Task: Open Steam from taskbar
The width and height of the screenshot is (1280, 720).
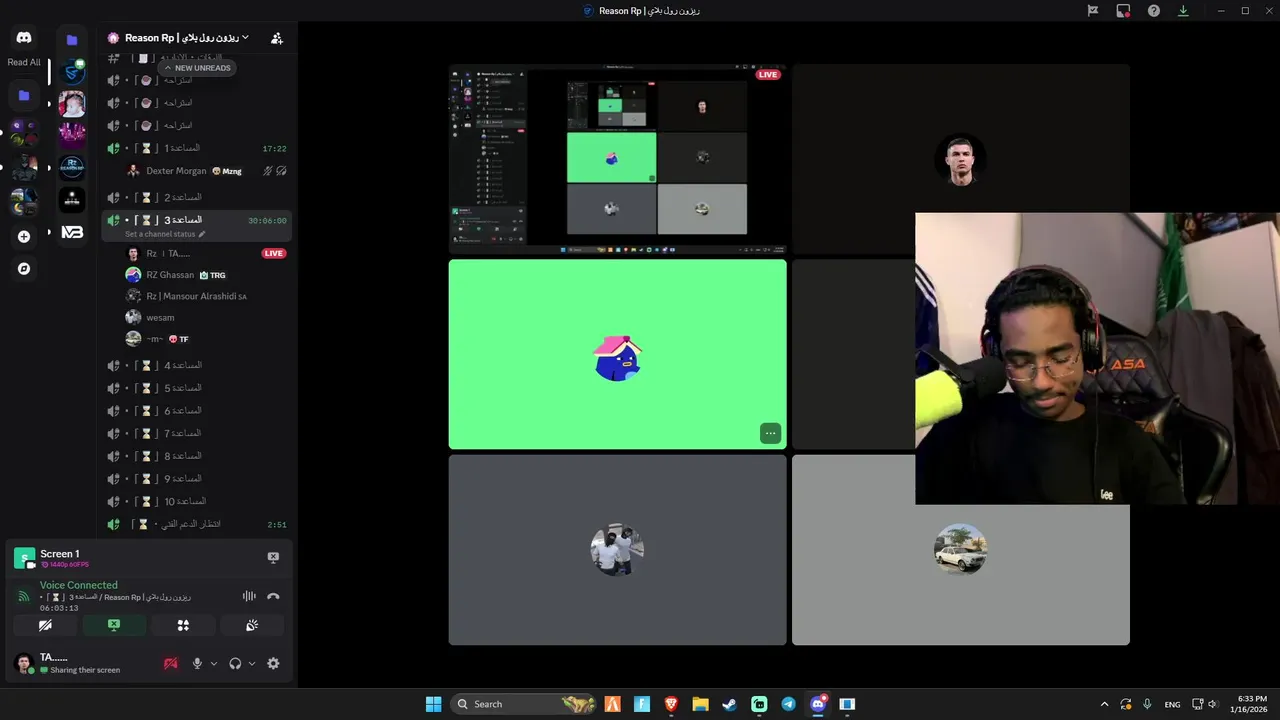Action: point(730,704)
